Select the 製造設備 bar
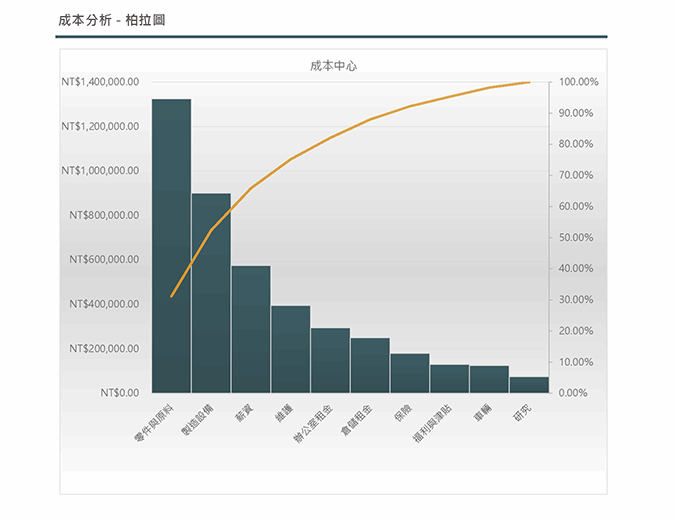Screen dimensions: 675x520 pos(211,293)
